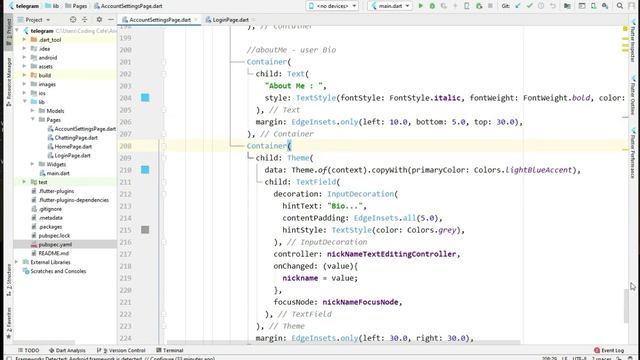
Task: Expand the android folder arrow
Action: pyautogui.click(x=24, y=58)
